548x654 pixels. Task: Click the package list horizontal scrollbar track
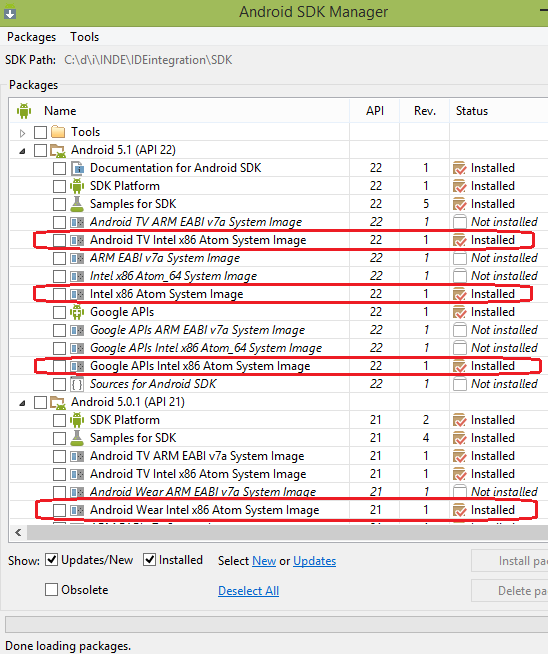pyautogui.click(x=288, y=533)
